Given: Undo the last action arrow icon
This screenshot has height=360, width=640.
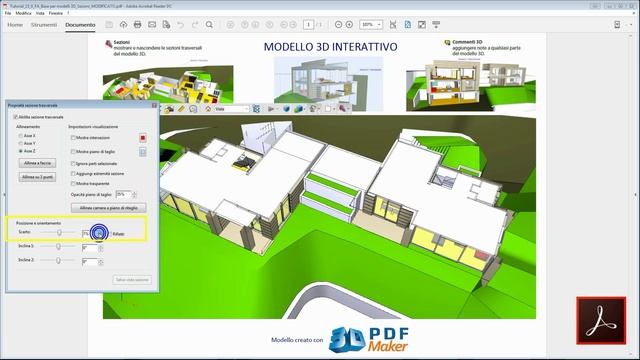Looking at the screenshot, I should pos(180,24).
